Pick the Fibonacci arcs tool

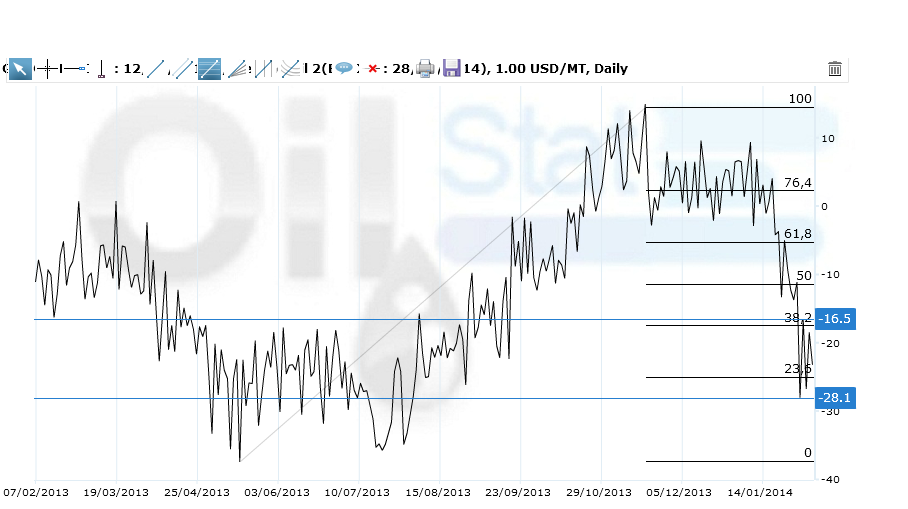click(290, 69)
